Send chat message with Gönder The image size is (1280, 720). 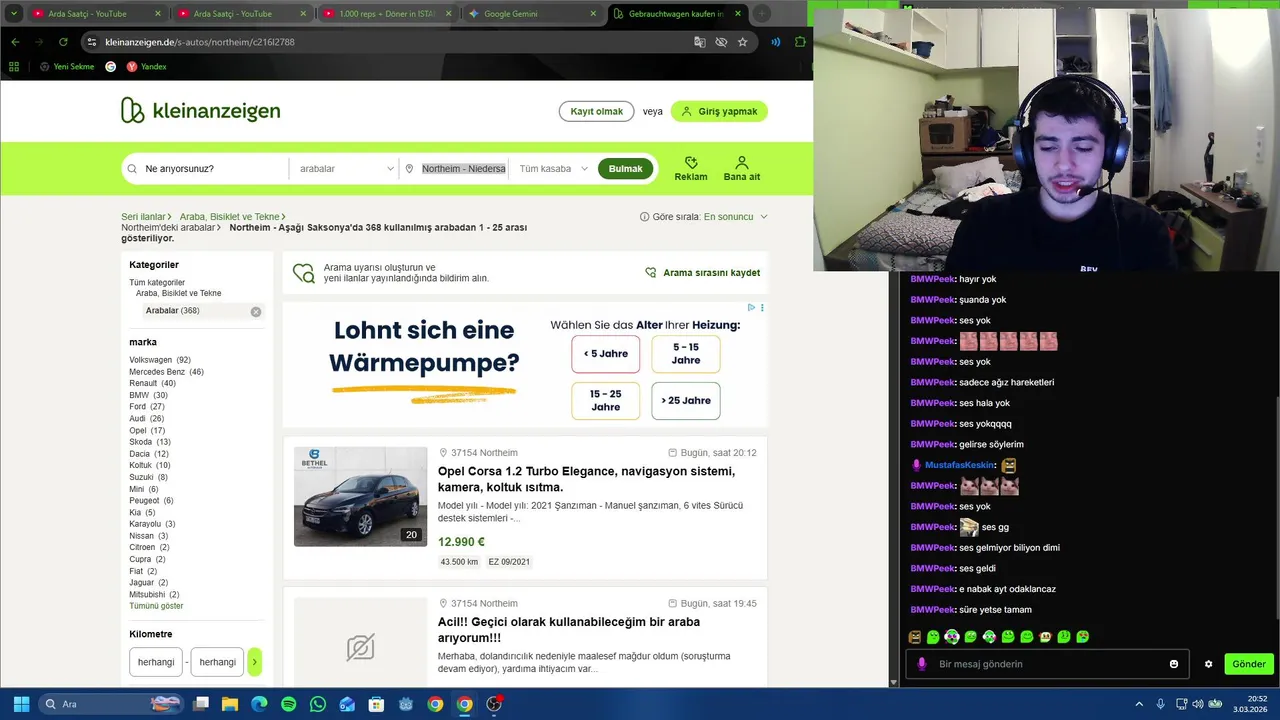tap(1248, 664)
